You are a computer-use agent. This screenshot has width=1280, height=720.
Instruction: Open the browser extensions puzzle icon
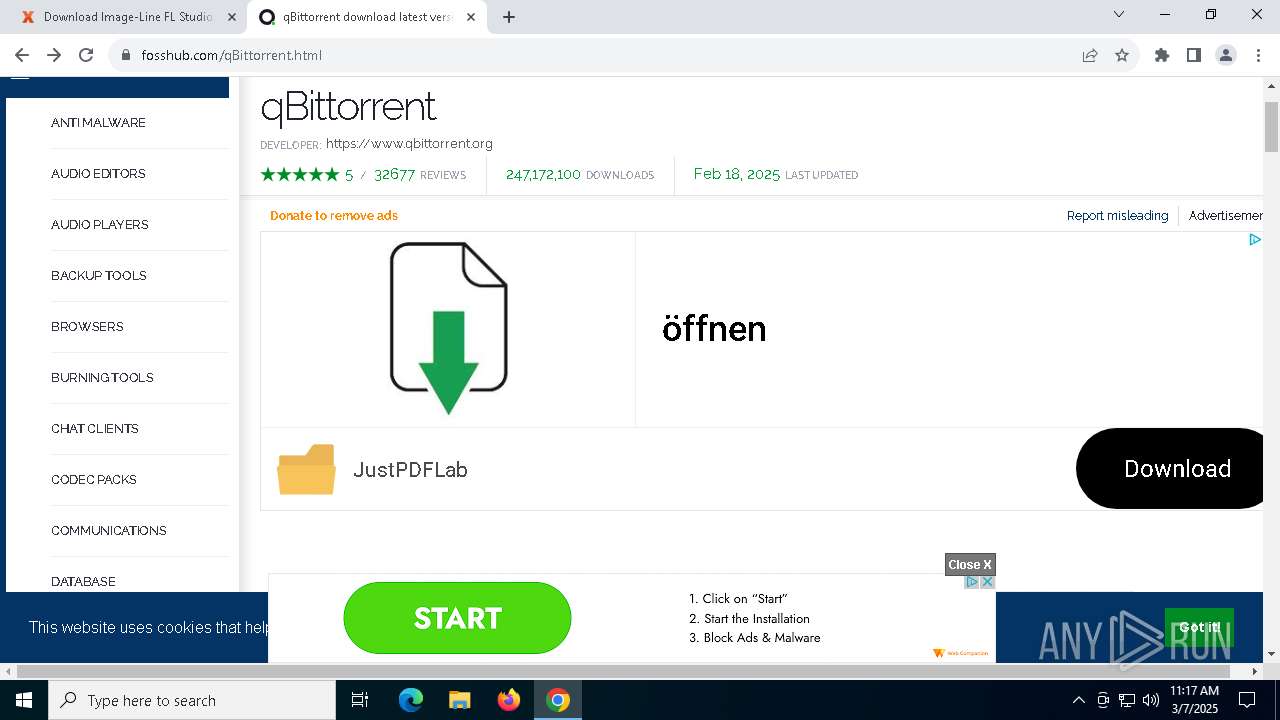[x=1162, y=55]
